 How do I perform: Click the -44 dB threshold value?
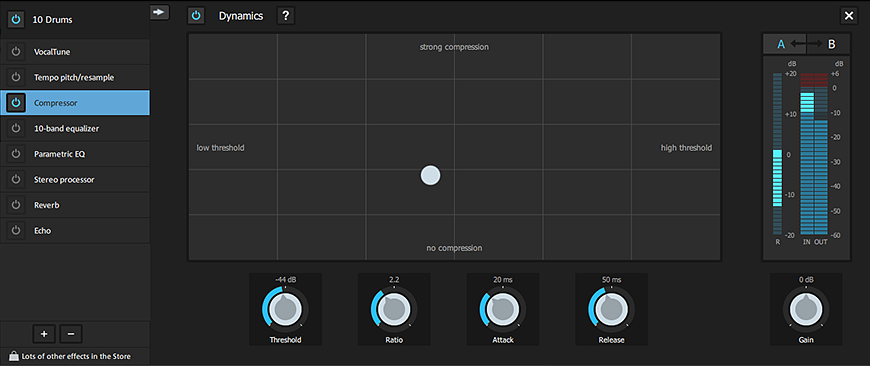click(285, 280)
